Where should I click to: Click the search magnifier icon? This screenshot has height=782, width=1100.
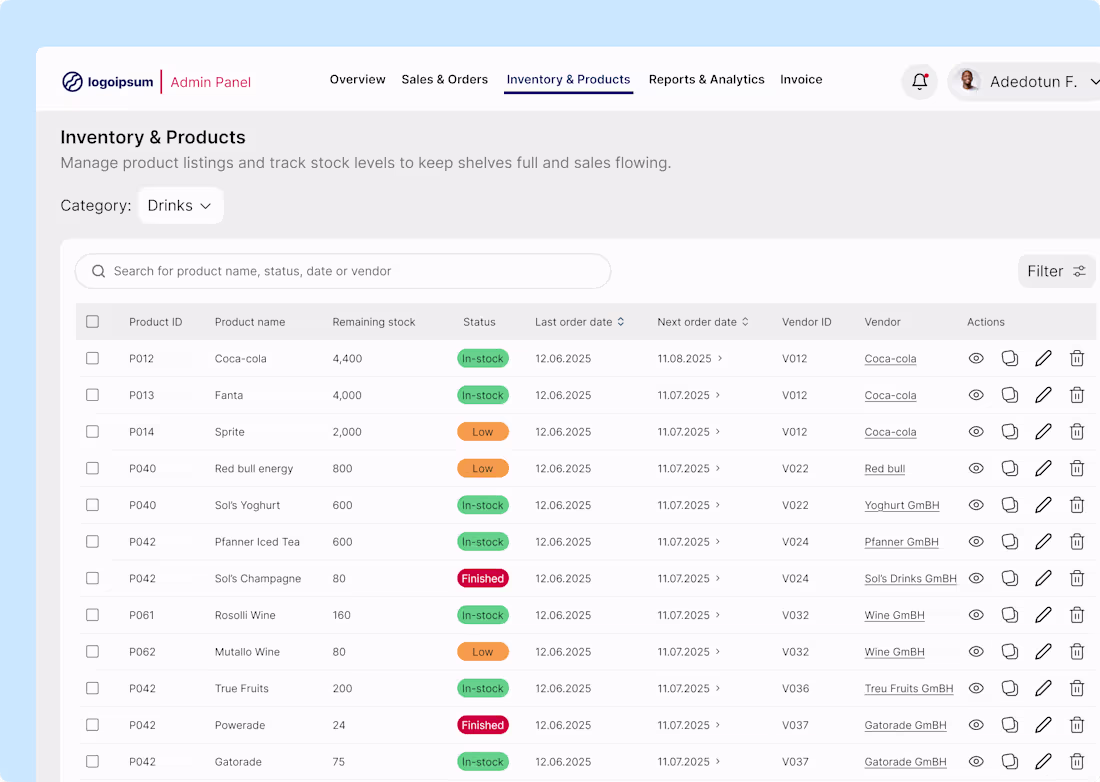click(98, 271)
